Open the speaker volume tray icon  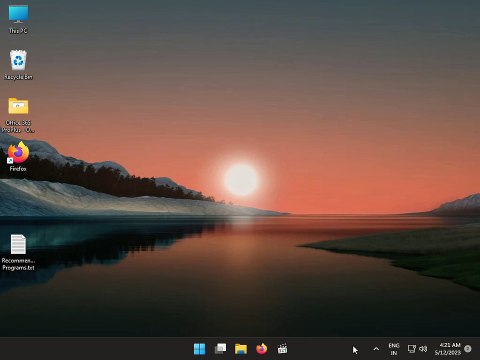pos(423,349)
